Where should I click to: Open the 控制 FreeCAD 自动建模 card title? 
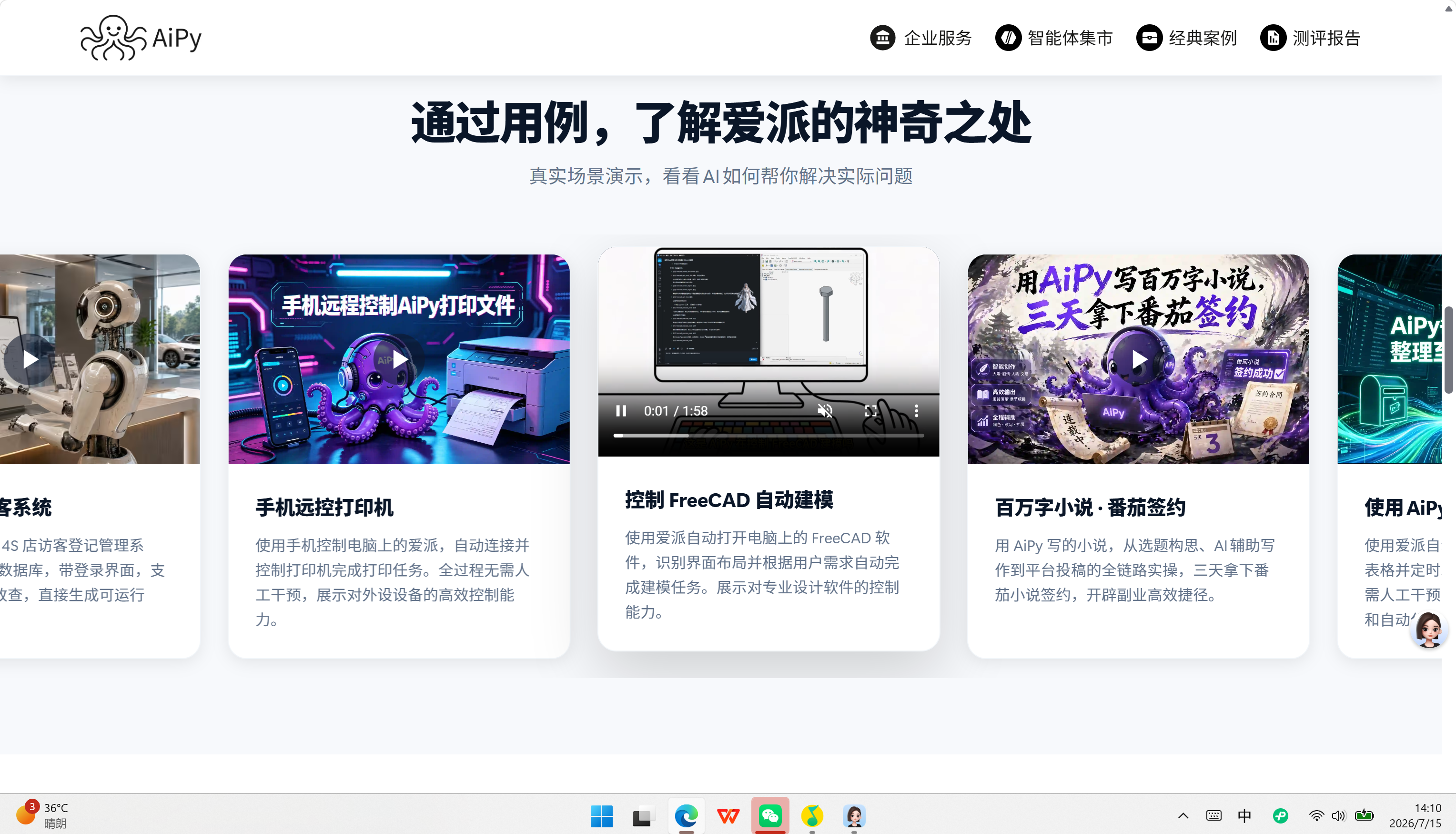(729, 500)
